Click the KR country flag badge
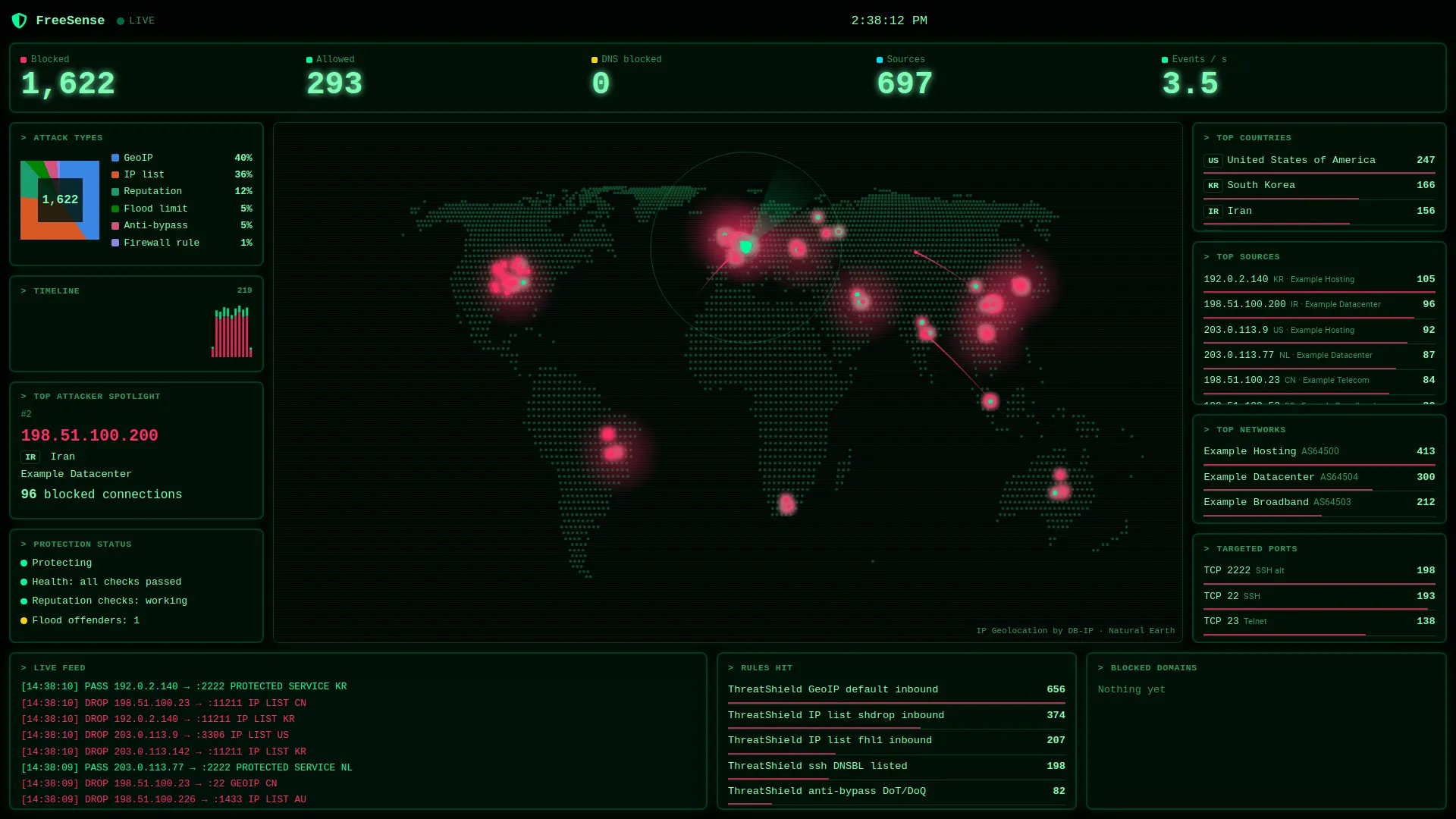 click(1213, 186)
